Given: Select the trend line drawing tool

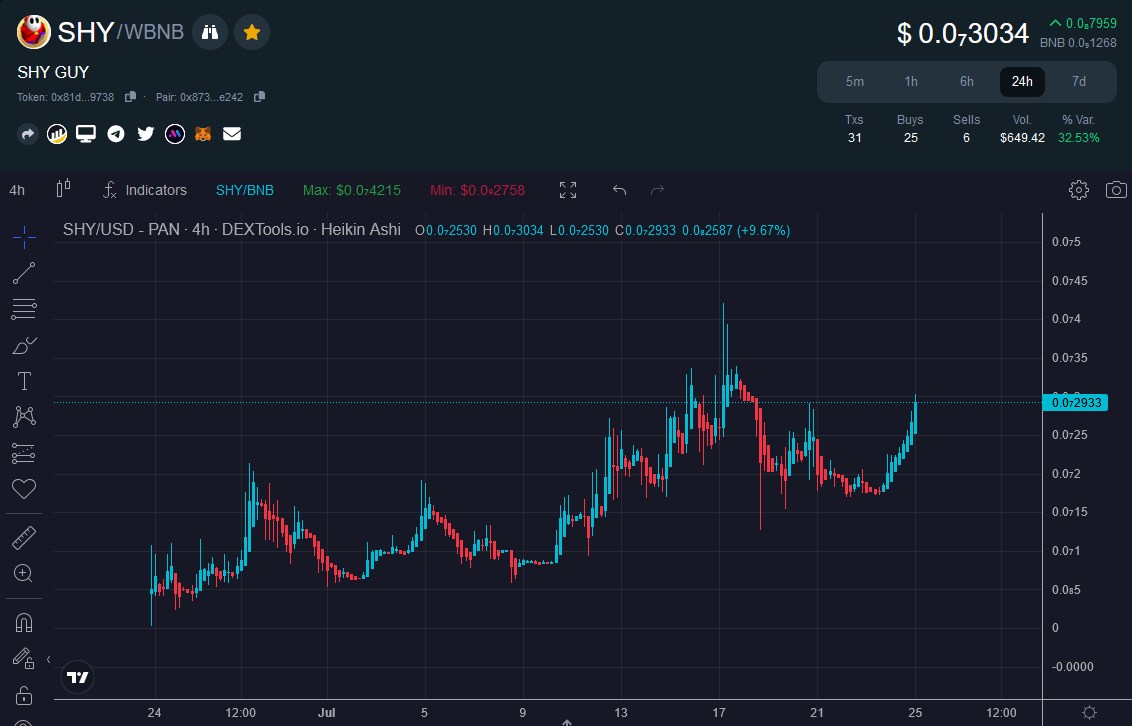Looking at the screenshot, I should click(24, 273).
